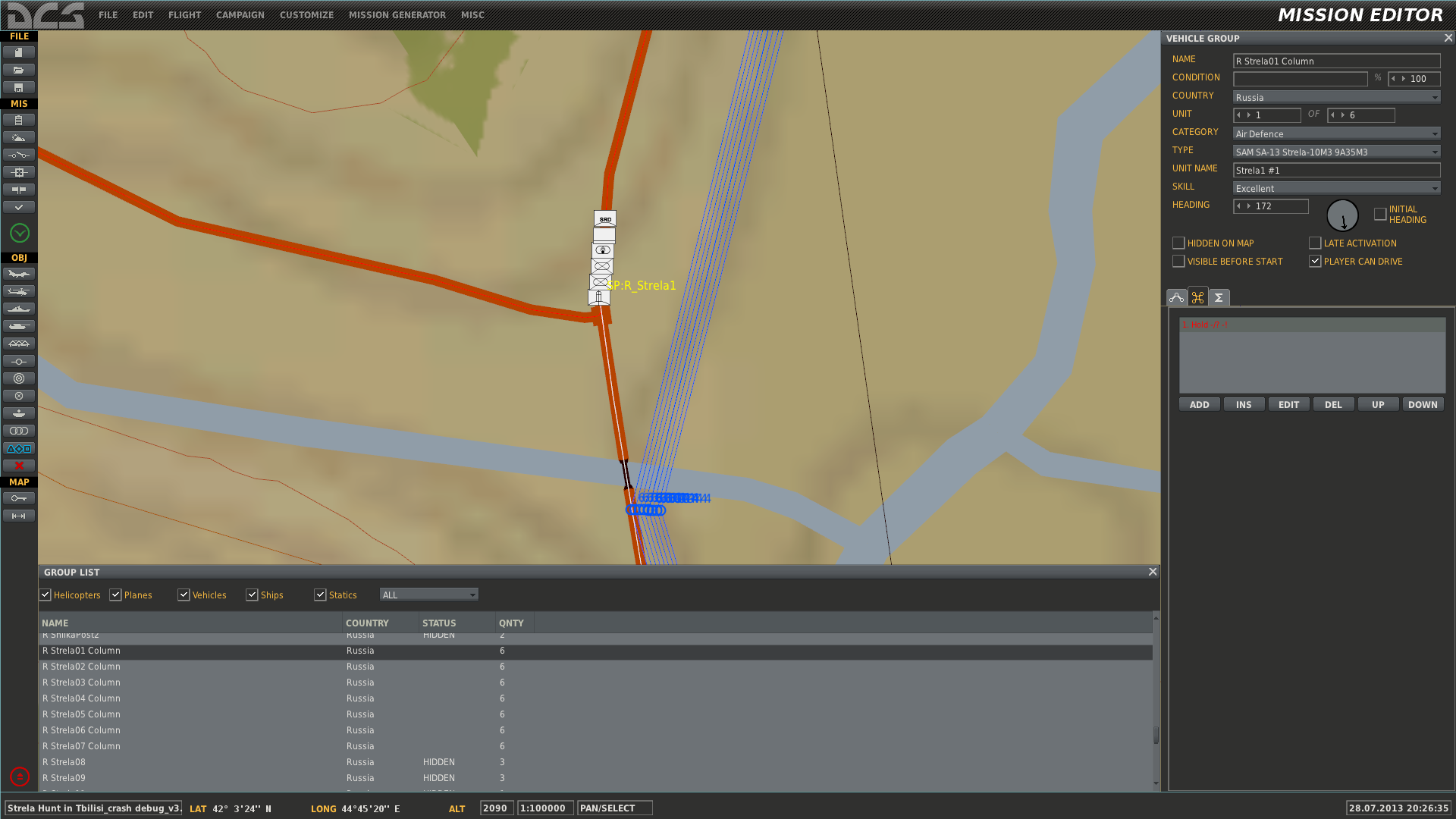Viewport: 1456px width, 819px height.
Task: Open the CUSTOMIZE menu
Action: click(x=306, y=15)
